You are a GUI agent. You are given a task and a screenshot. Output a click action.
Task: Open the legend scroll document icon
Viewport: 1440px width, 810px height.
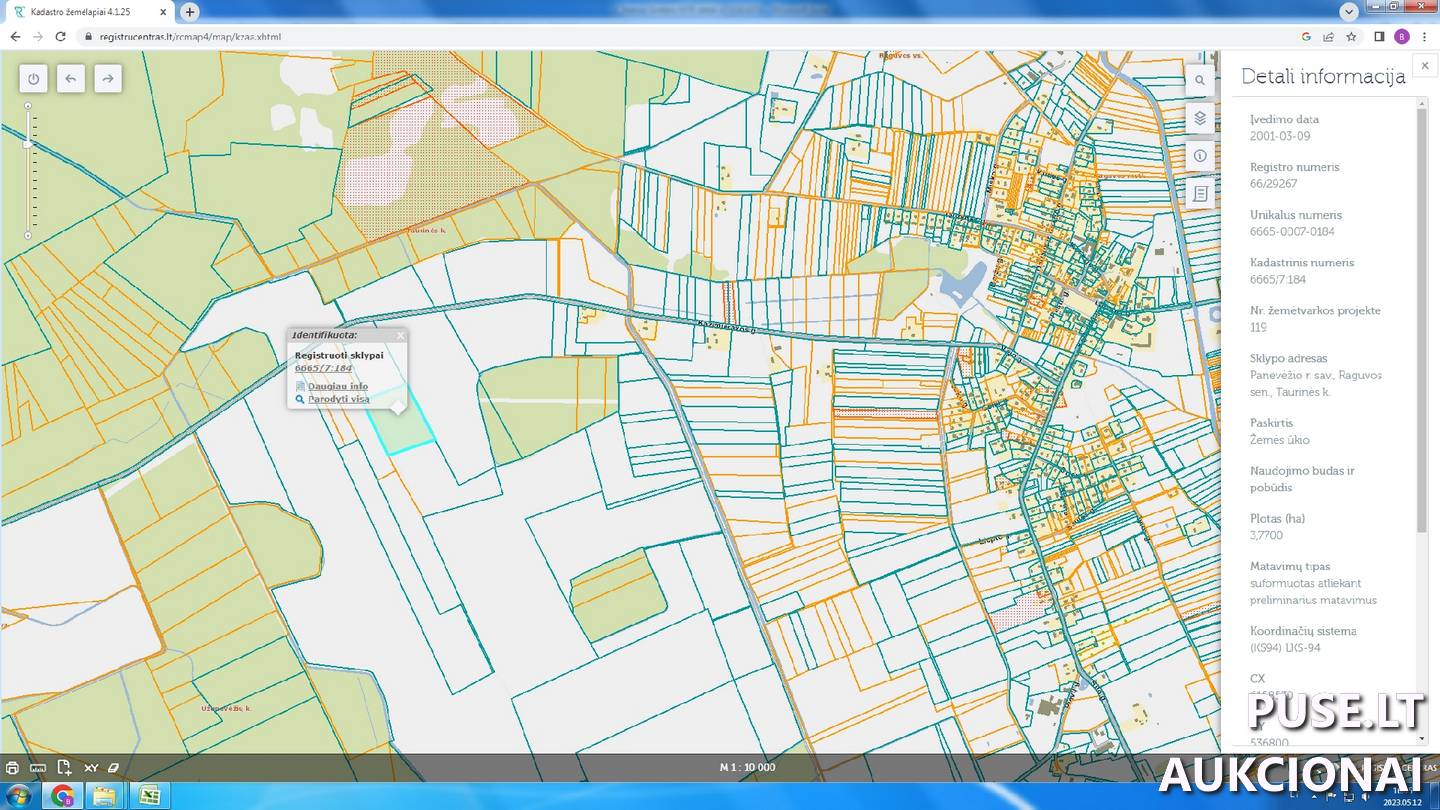point(1201,194)
